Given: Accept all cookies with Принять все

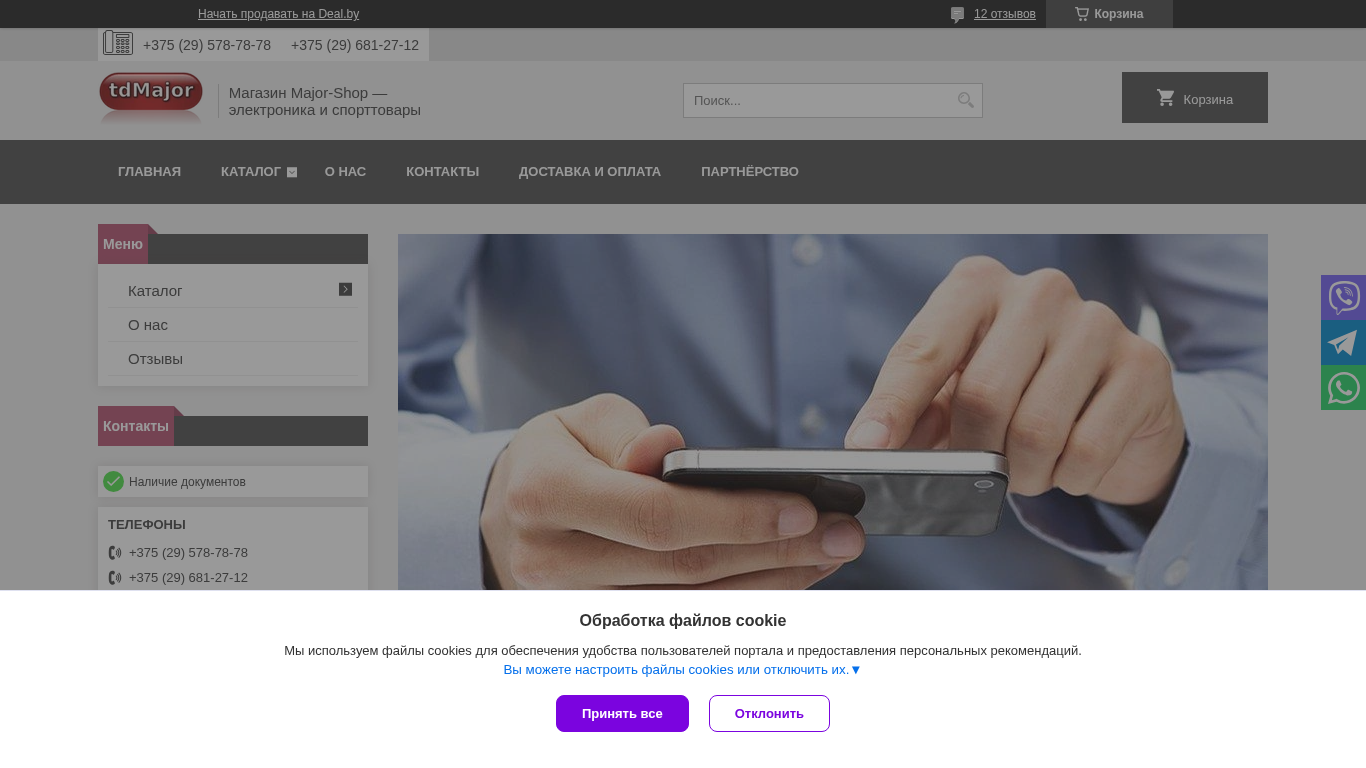Looking at the screenshot, I should pos(622,713).
